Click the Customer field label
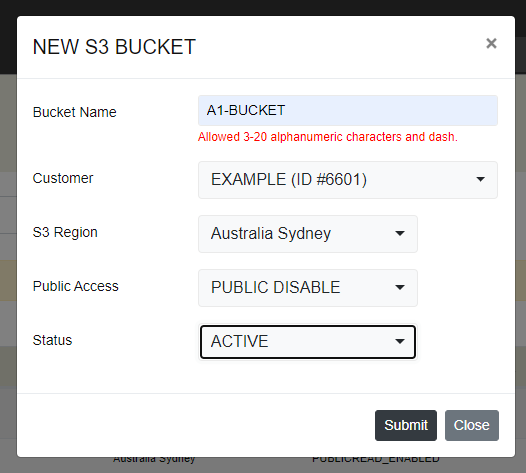This screenshot has width=526, height=473. tap(63, 178)
